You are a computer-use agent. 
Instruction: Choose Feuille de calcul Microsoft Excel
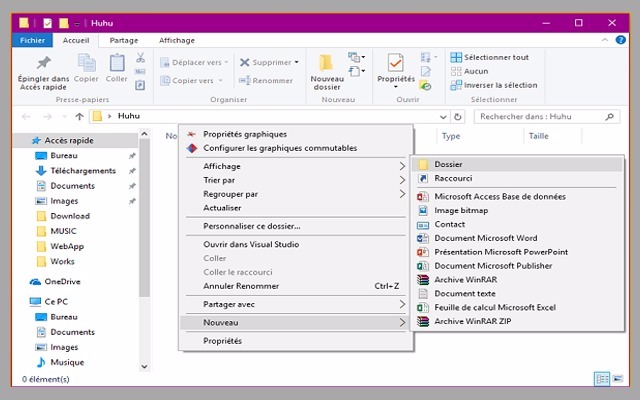click(x=494, y=307)
